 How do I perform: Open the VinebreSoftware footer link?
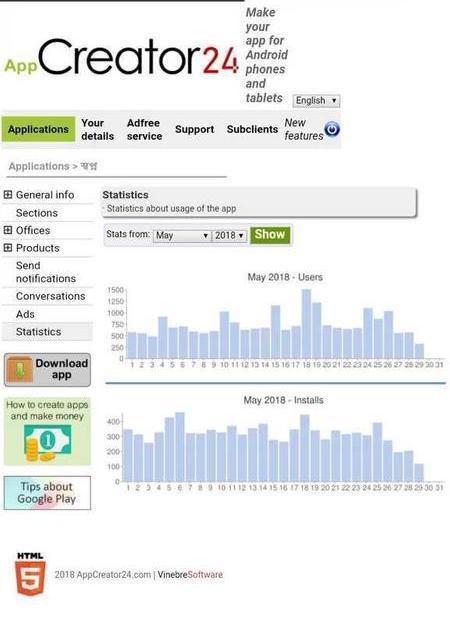click(x=190, y=575)
